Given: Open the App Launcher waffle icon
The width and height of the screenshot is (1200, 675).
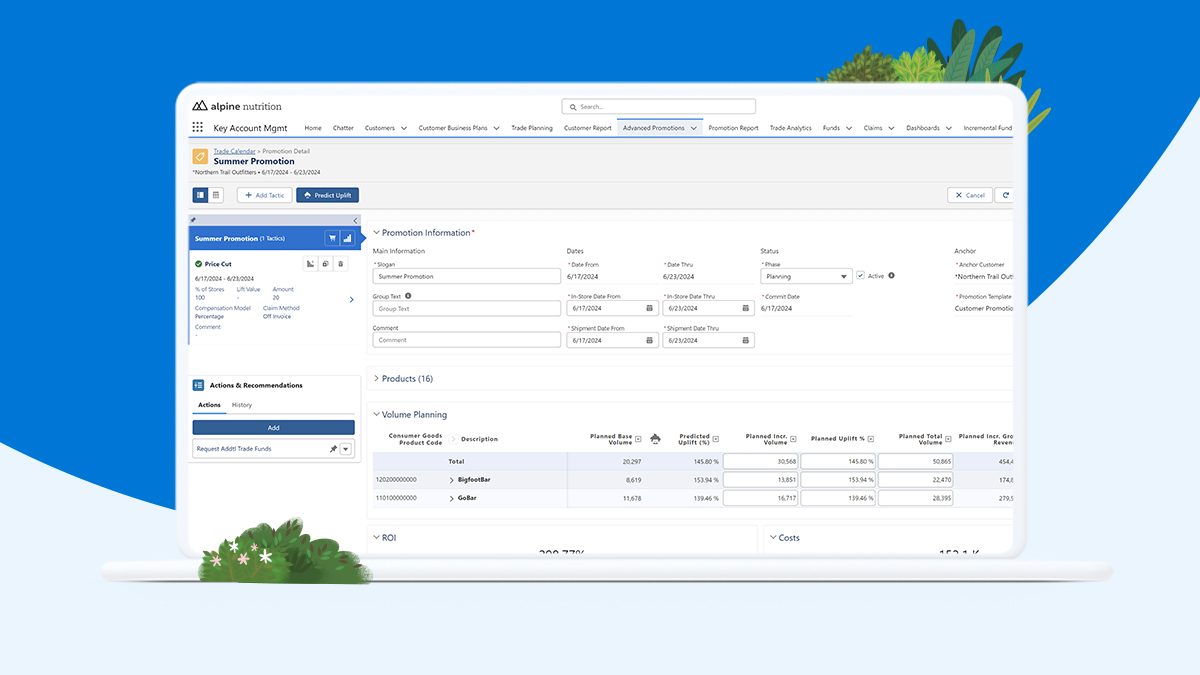Looking at the screenshot, I should pyautogui.click(x=197, y=127).
